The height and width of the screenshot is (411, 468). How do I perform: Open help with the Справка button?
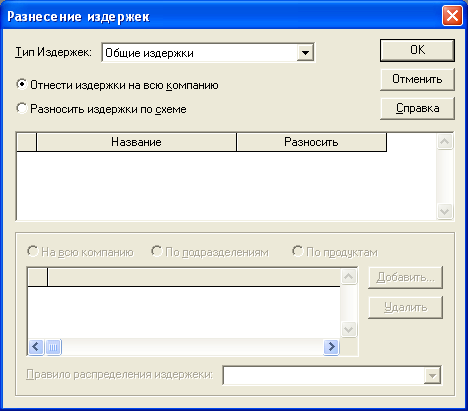tap(417, 108)
